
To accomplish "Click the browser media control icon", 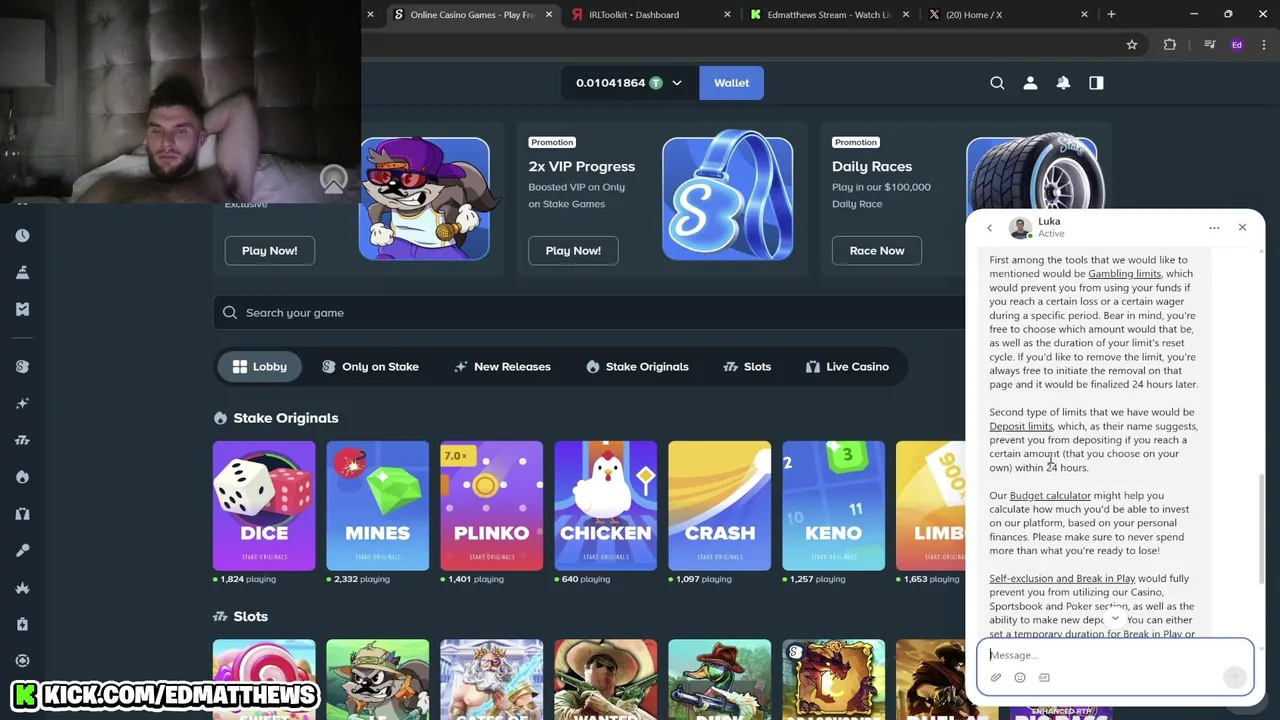I will pyautogui.click(x=1210, y=44).
